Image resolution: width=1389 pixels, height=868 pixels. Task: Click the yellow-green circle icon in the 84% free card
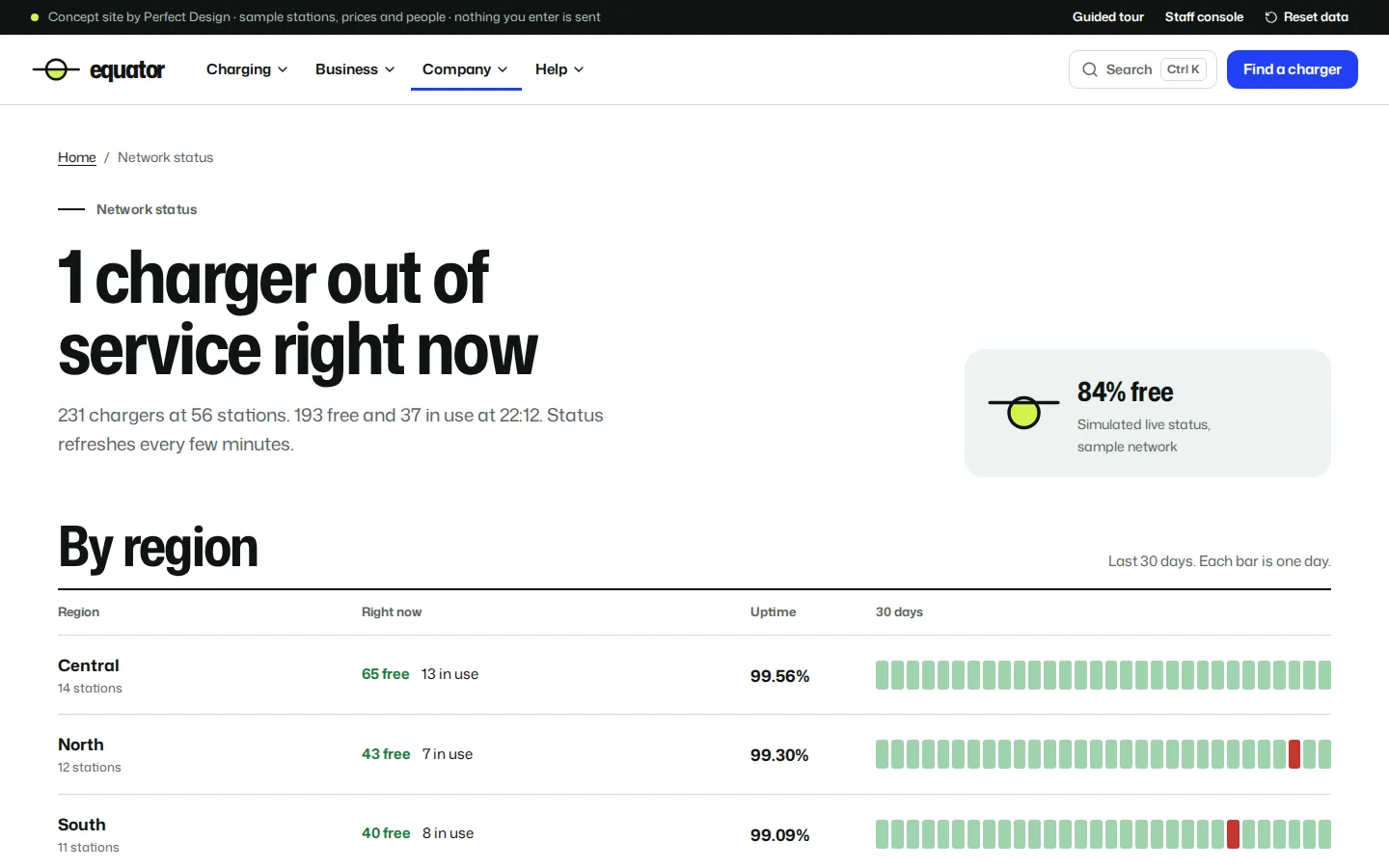tap(1023, 413)
